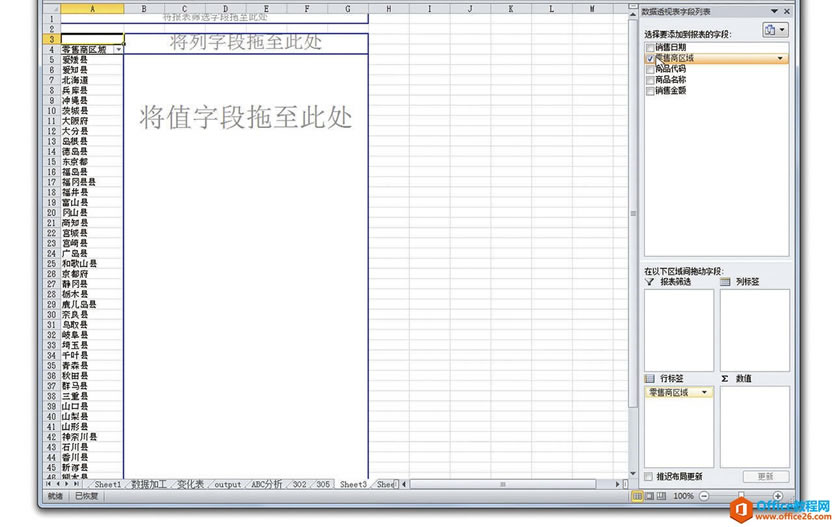
Task: Uncheck the 零售商区域 field checkbox
Action: coord(650,59)
